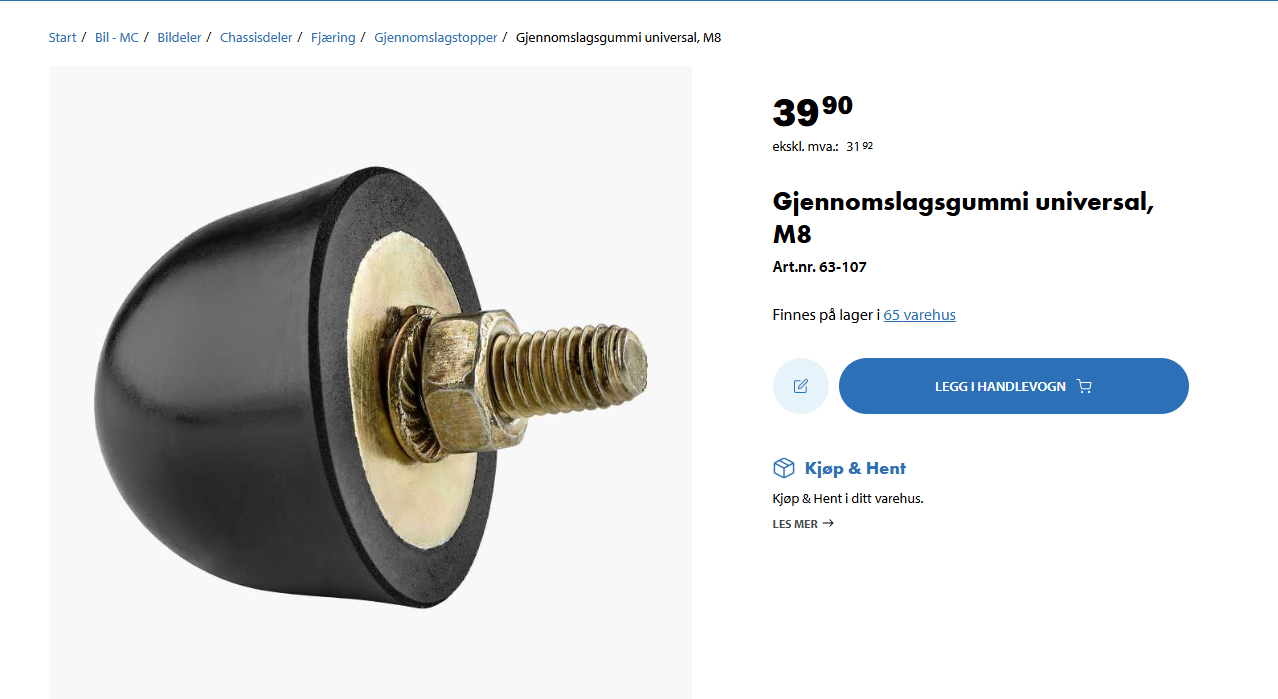Navigate to Bildeler breadcrumb
The width and height of the screenshot is (1278, 699).
pyautogui.click(x=179, y=38)
